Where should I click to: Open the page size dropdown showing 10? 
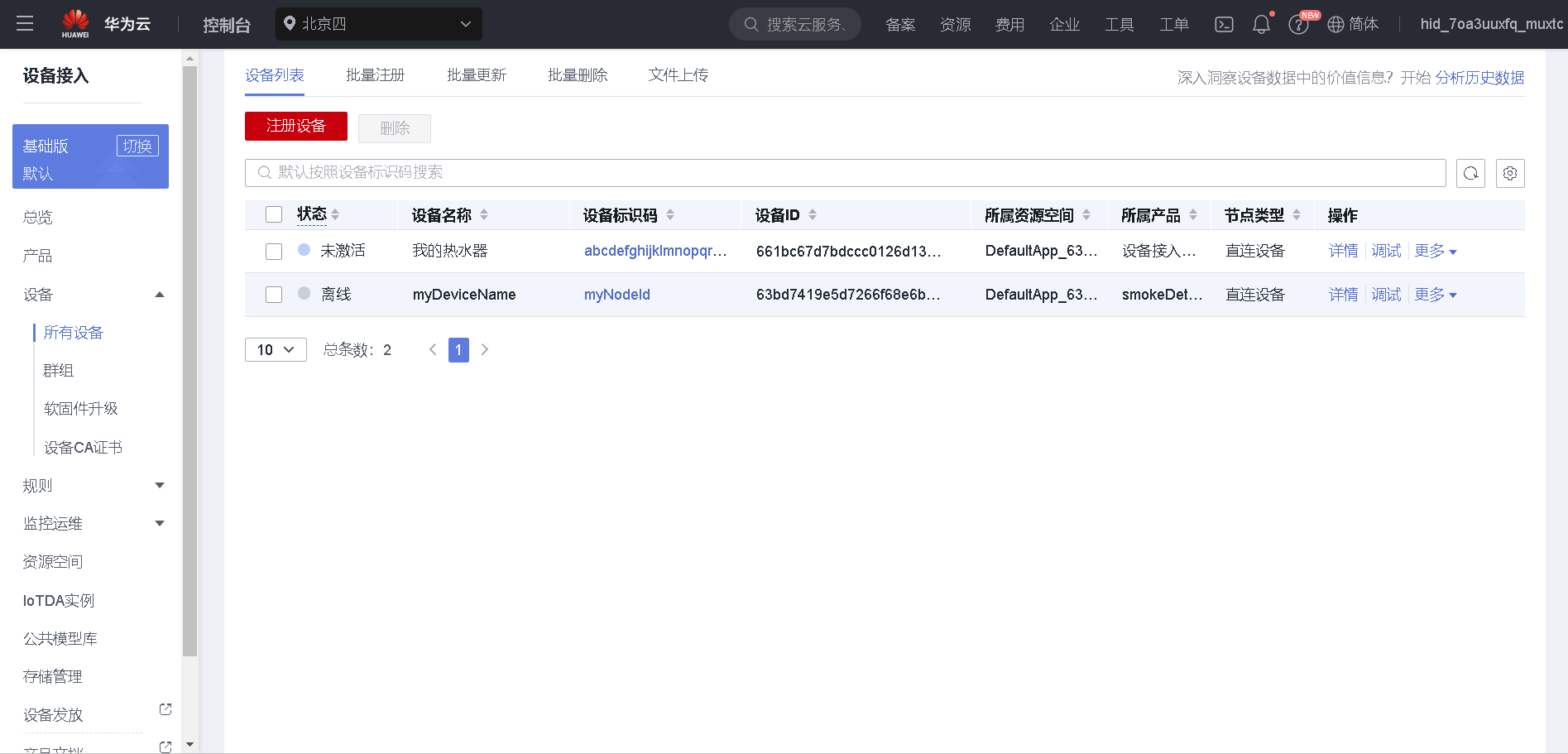pos(276,349)
